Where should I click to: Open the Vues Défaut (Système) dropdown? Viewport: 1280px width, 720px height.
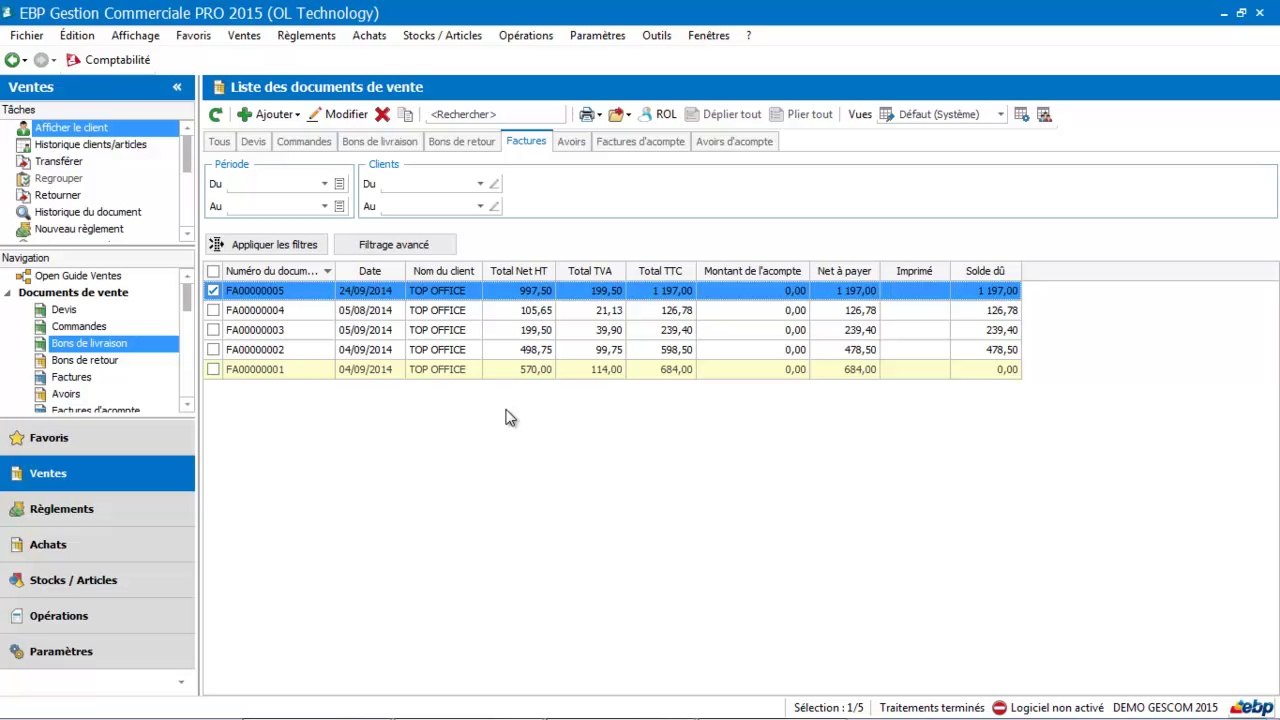point(1000,115)
